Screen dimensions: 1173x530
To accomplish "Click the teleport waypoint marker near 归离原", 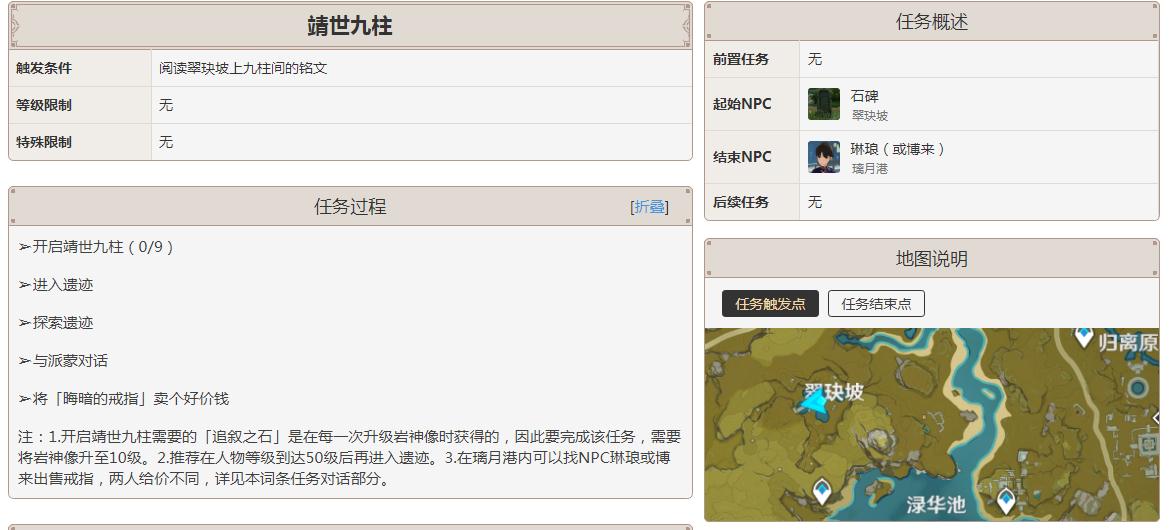I will (1083, 337).
